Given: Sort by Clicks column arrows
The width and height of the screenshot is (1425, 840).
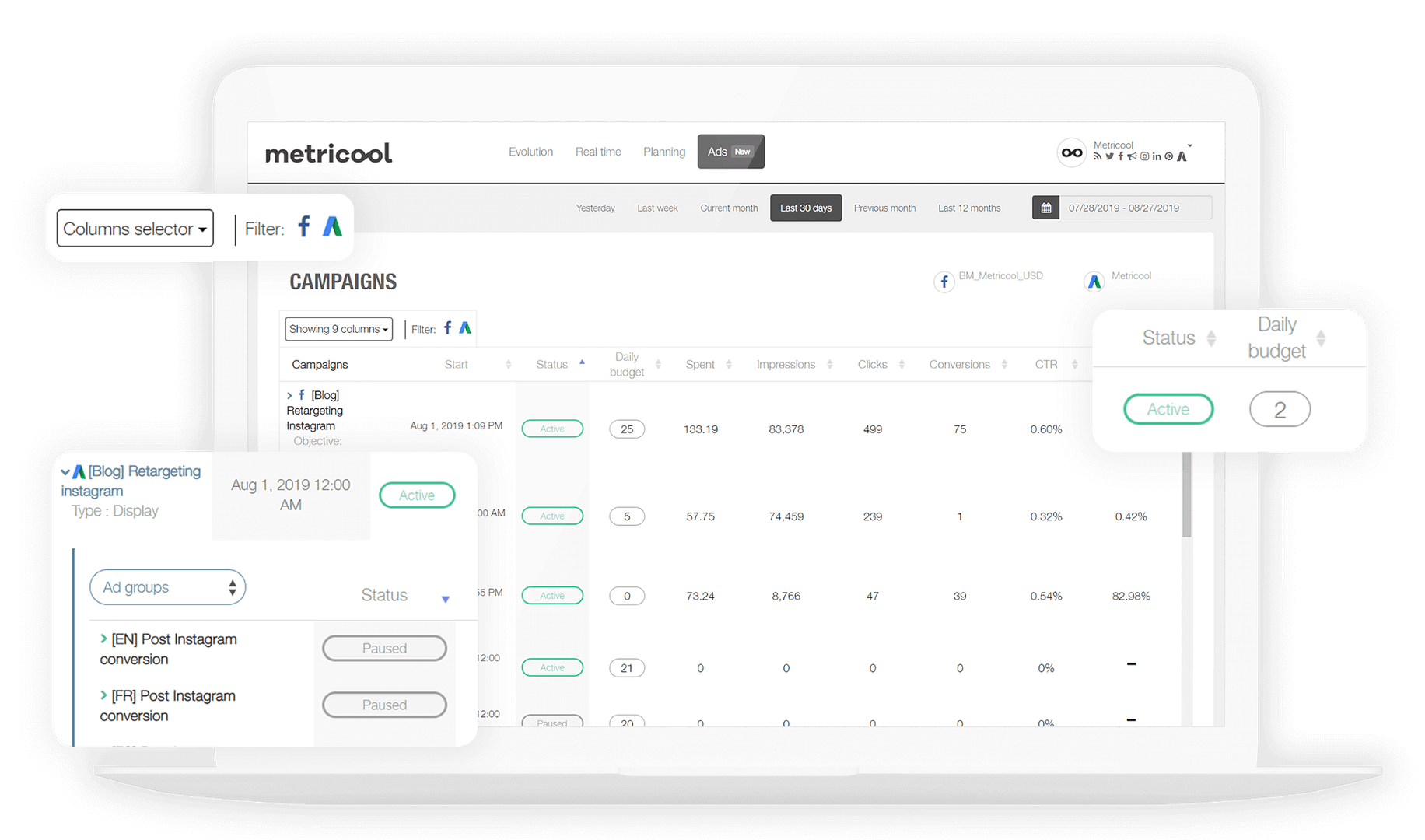Looking at the screenshot, I should [x=902, y=364].
